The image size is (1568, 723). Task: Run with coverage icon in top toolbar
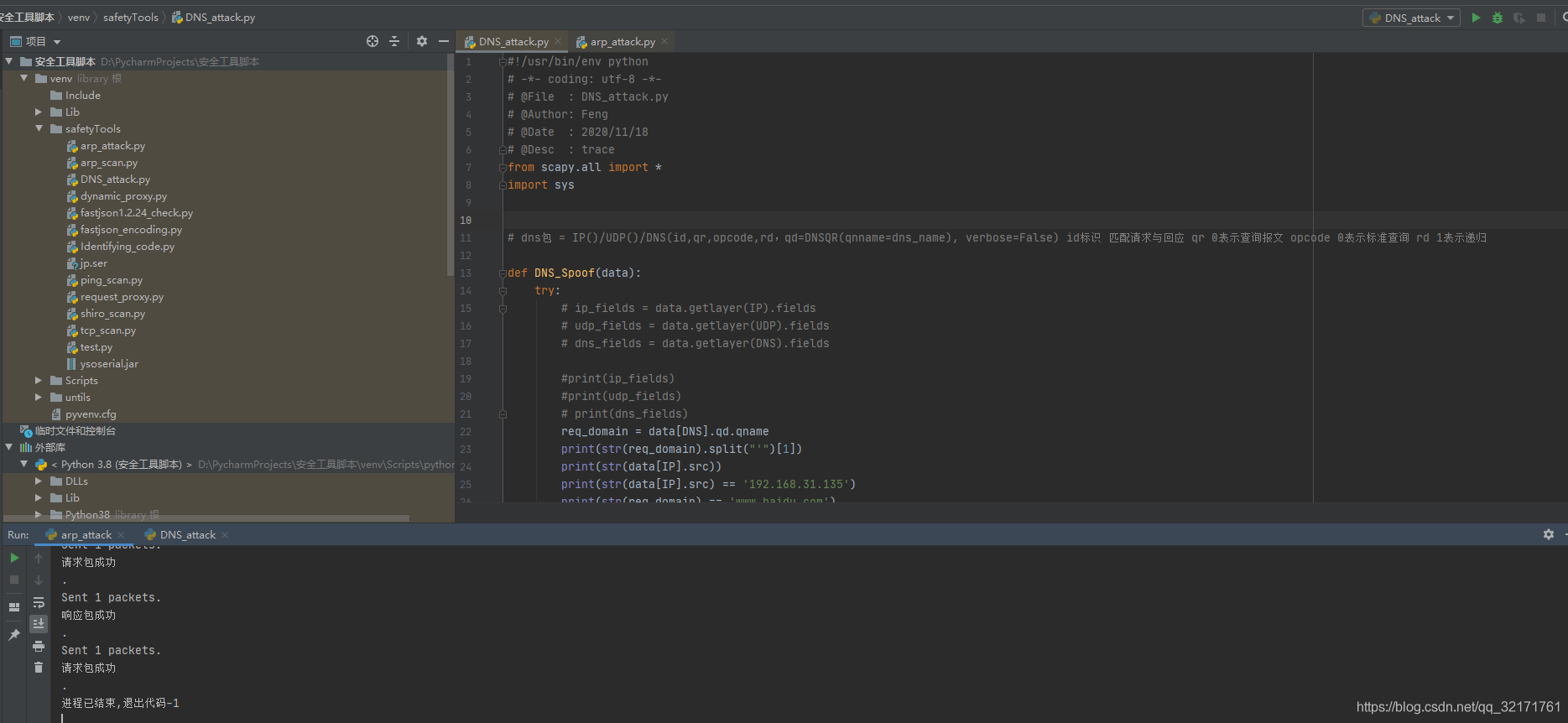pos(1519,18)
